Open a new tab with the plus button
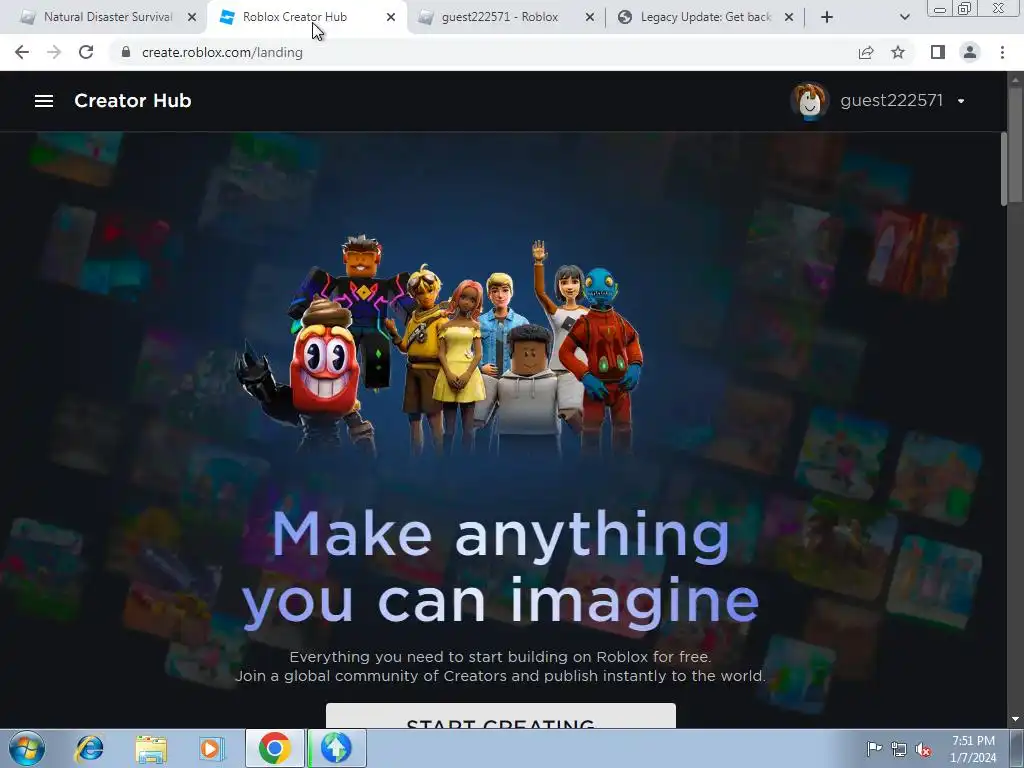1024x768 pixels. coord(827,18)
